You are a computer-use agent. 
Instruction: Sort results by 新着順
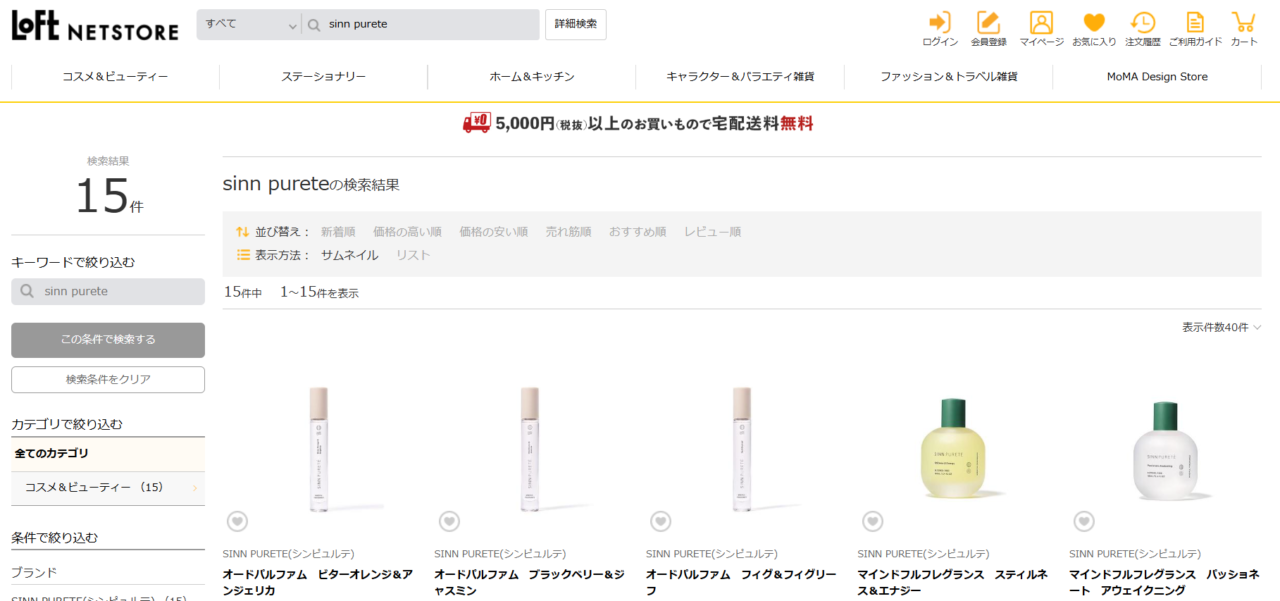pyautogui.click(x=338, y=232)
